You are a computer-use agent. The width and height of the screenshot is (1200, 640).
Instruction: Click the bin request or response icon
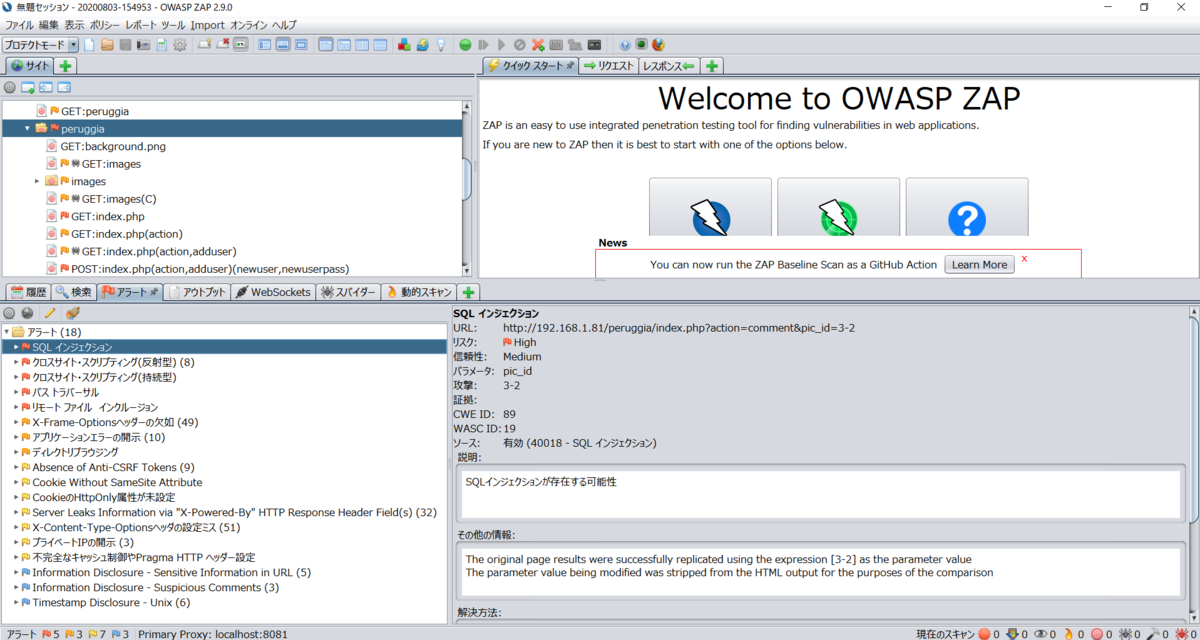tap(519, 45)
